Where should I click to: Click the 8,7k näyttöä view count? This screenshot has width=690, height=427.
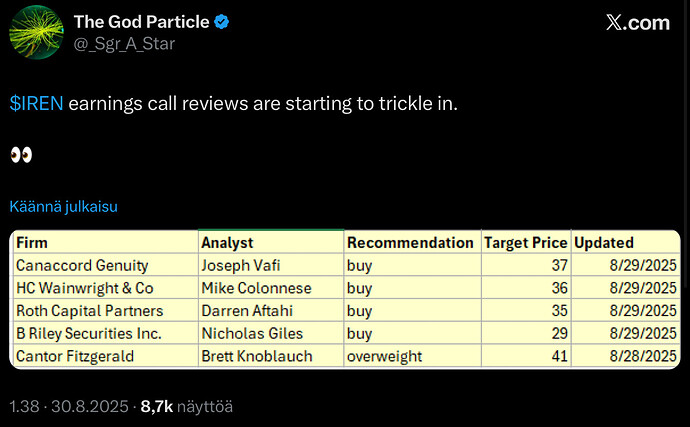click(187, 407)
